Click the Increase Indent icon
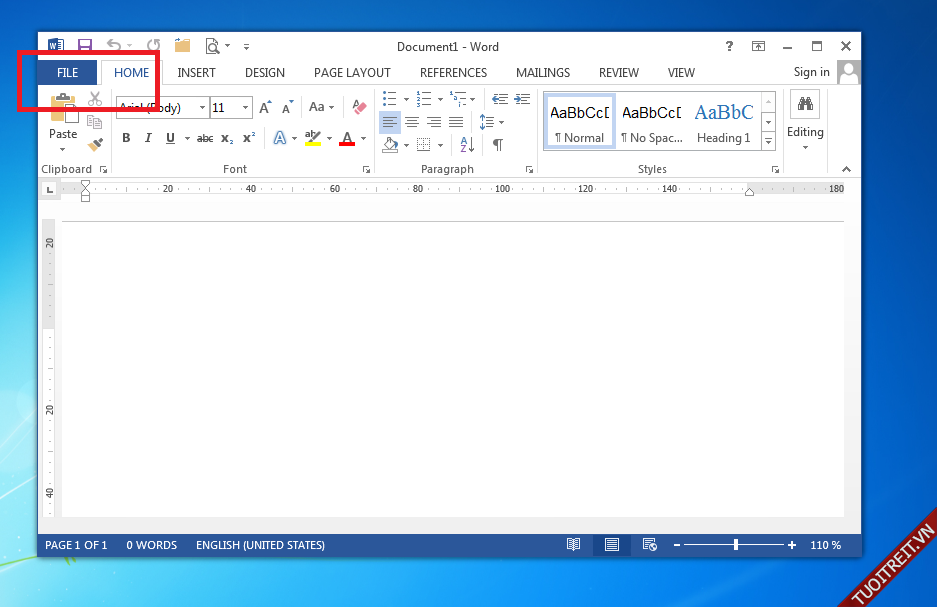 pos(522,98)
